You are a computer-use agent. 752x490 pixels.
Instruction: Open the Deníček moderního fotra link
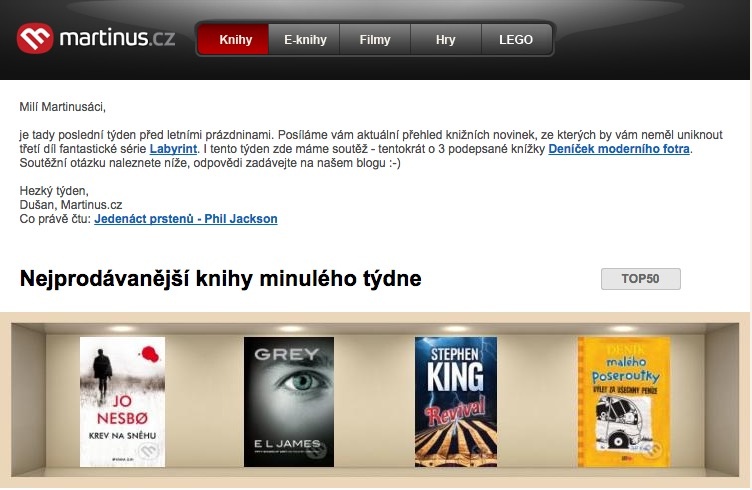[x=619, y=149]
